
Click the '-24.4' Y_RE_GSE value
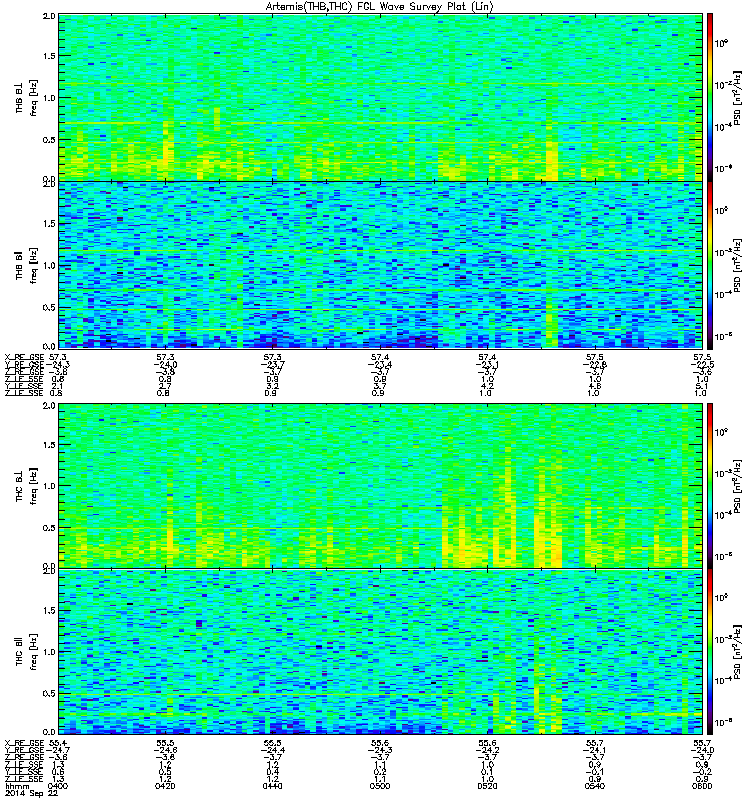[272, 750]
